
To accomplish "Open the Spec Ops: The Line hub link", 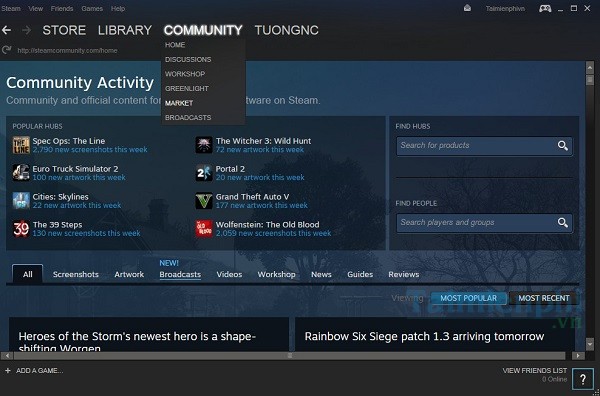I will 68,141.
